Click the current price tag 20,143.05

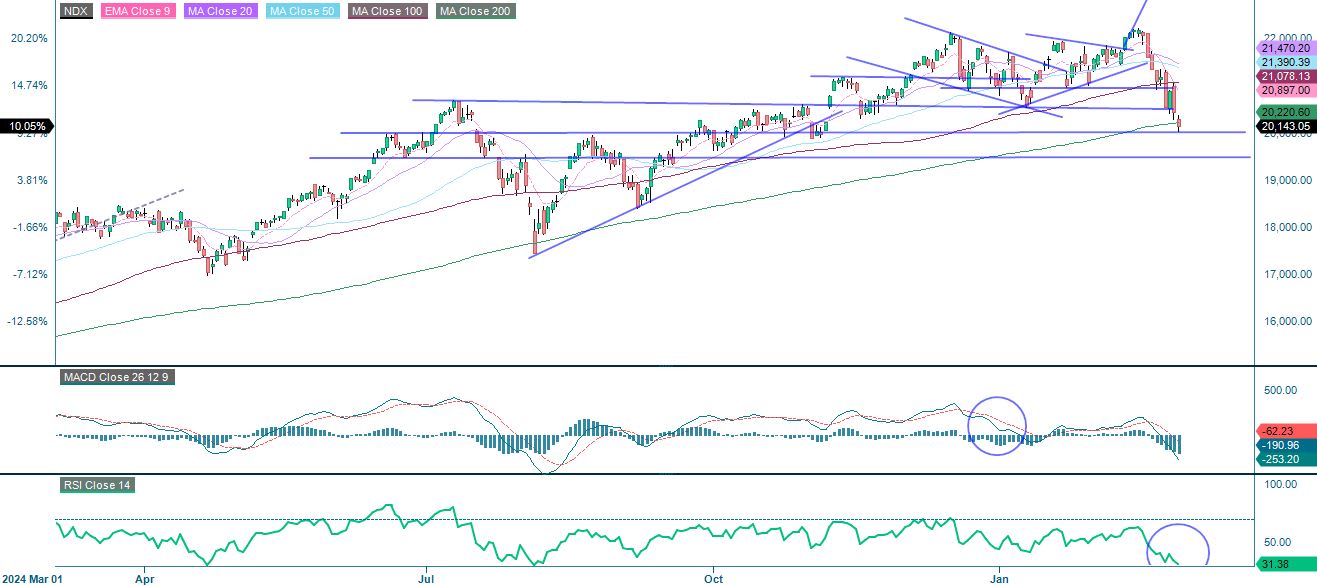pos(1286,126)
